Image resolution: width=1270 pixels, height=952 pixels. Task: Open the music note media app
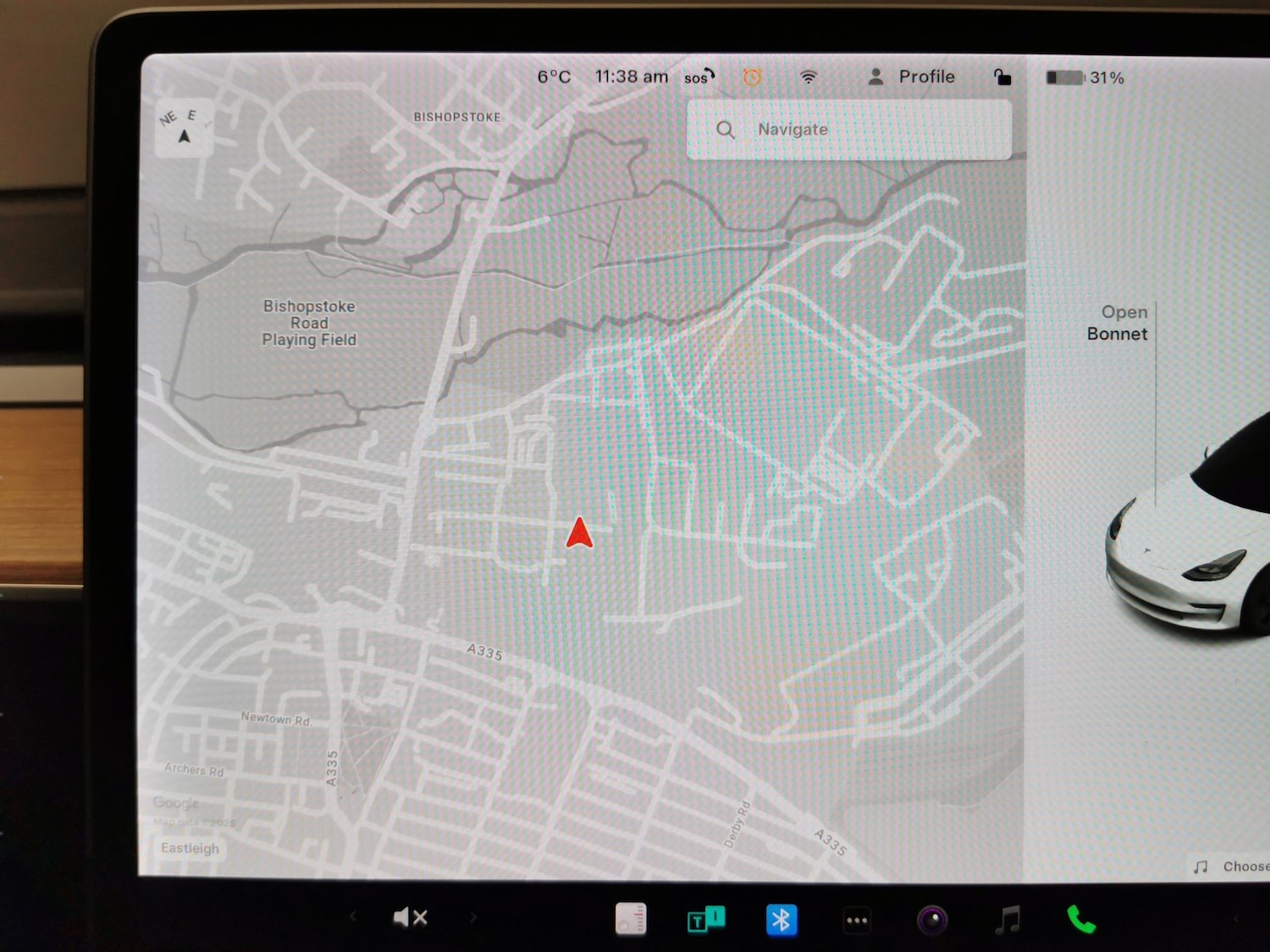(1008, 919)
